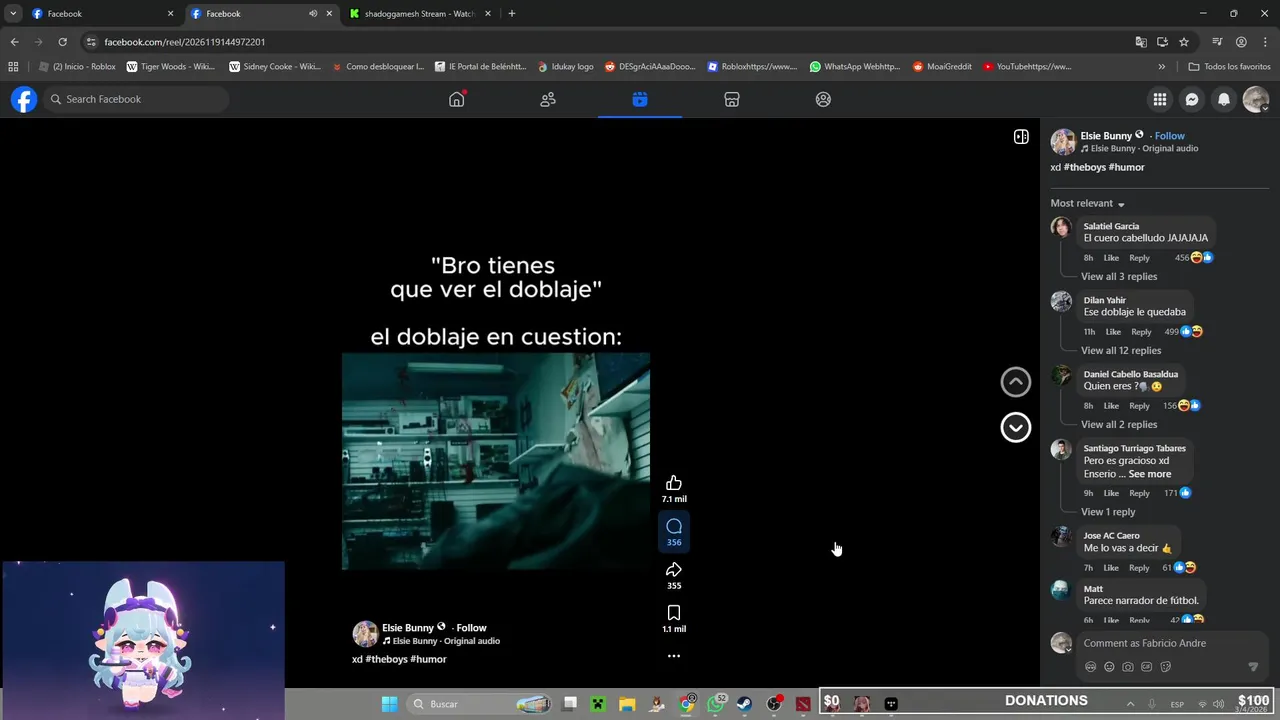Expand all 12 replies under Dilan Yahir

click(1121, 350)
